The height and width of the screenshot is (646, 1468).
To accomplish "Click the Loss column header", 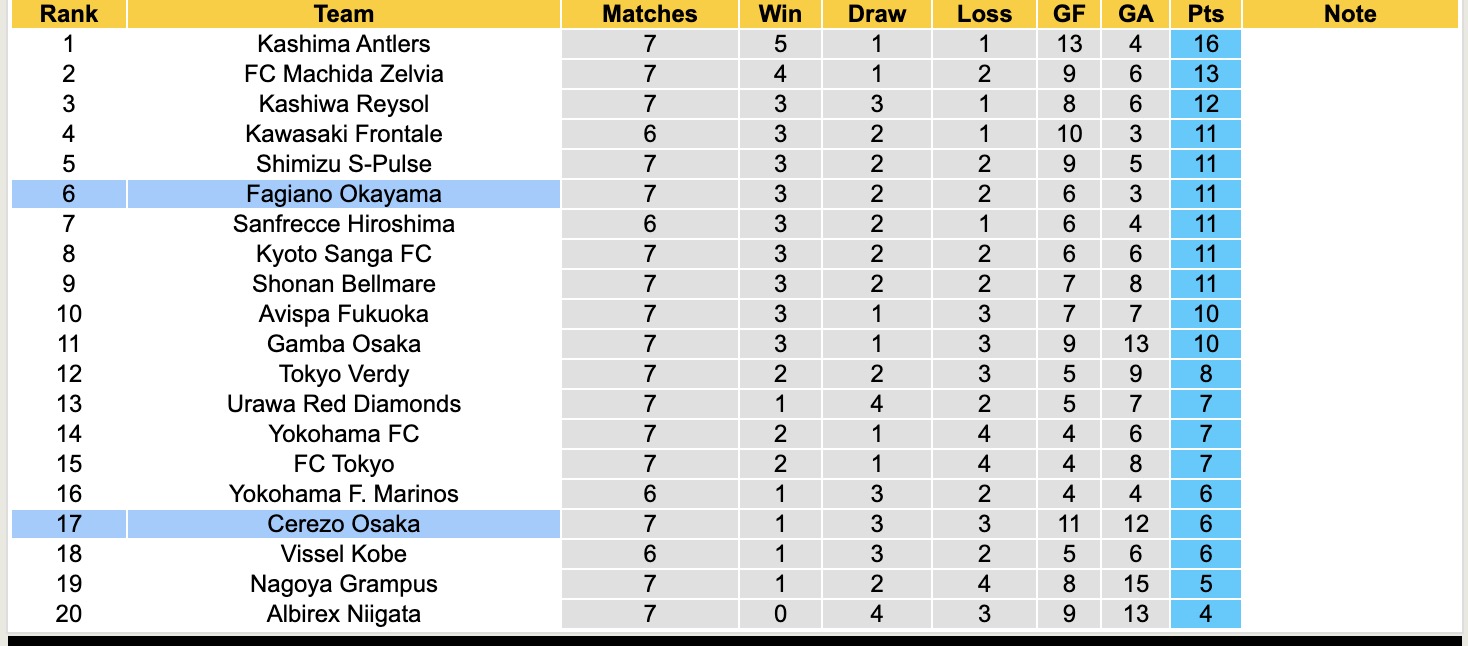I will click(984, 14).
